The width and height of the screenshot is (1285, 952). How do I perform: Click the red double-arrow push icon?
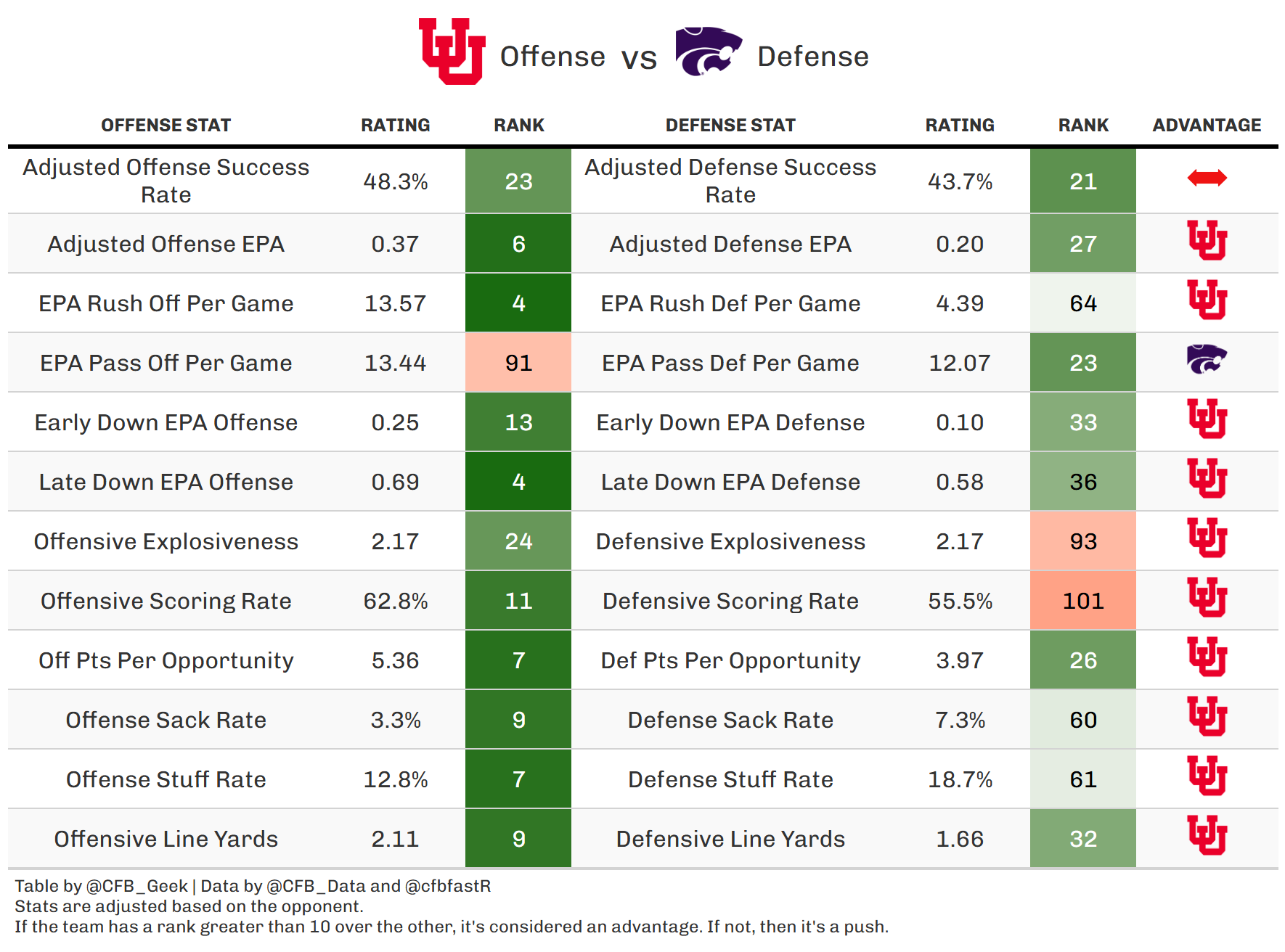coord(1207,178)
